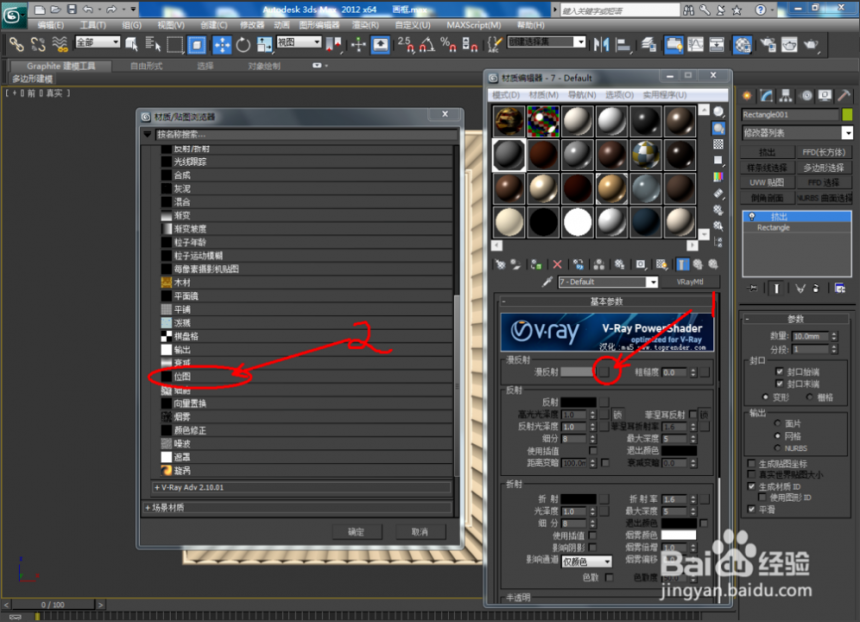860x622 pixels.
Task: Open 材质(M) menu in Material Editor
Action: (544, 95)
